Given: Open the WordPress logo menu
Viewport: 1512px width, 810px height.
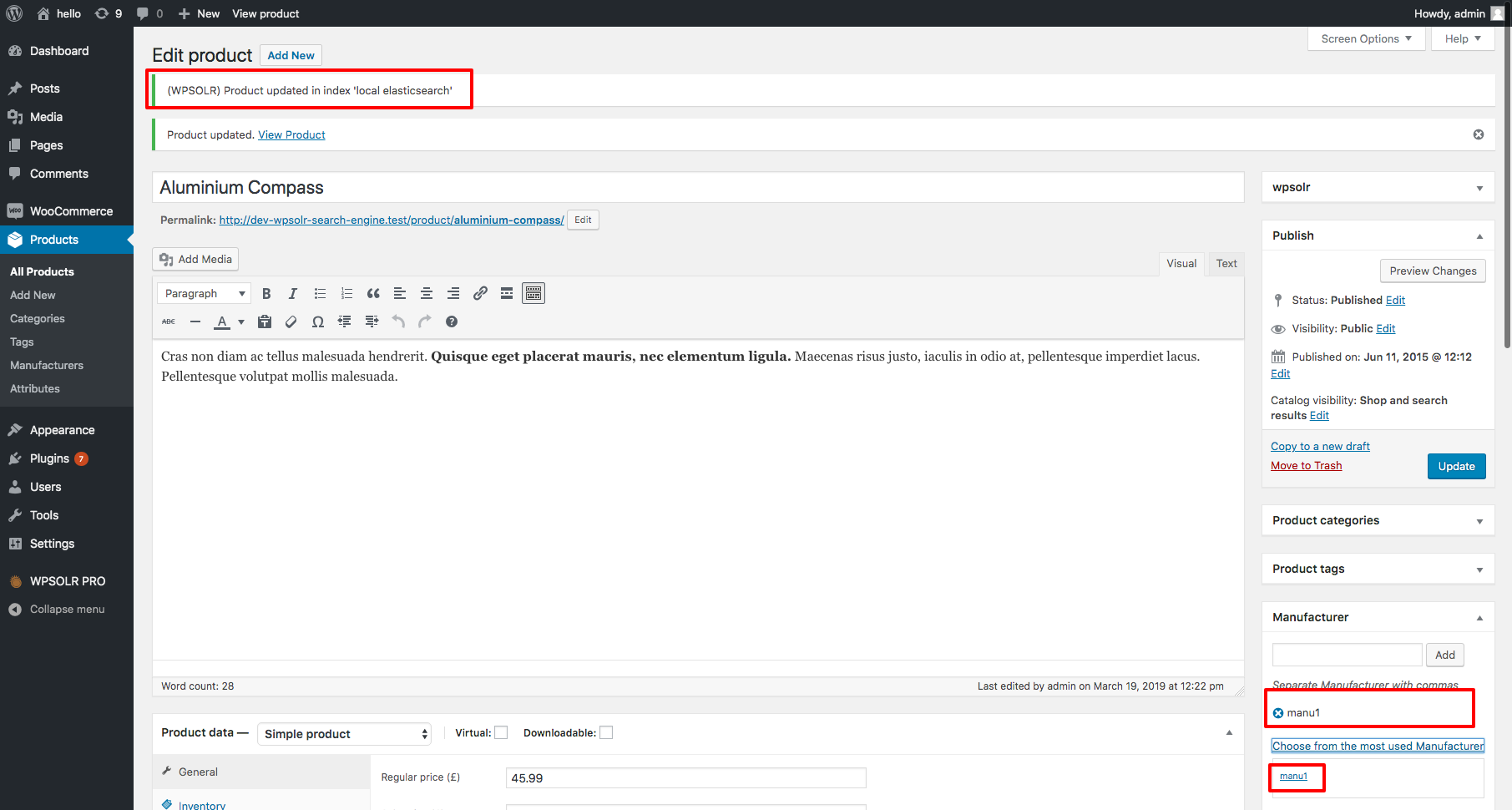Looking at the screenshot, I should [x=14, y=13].
